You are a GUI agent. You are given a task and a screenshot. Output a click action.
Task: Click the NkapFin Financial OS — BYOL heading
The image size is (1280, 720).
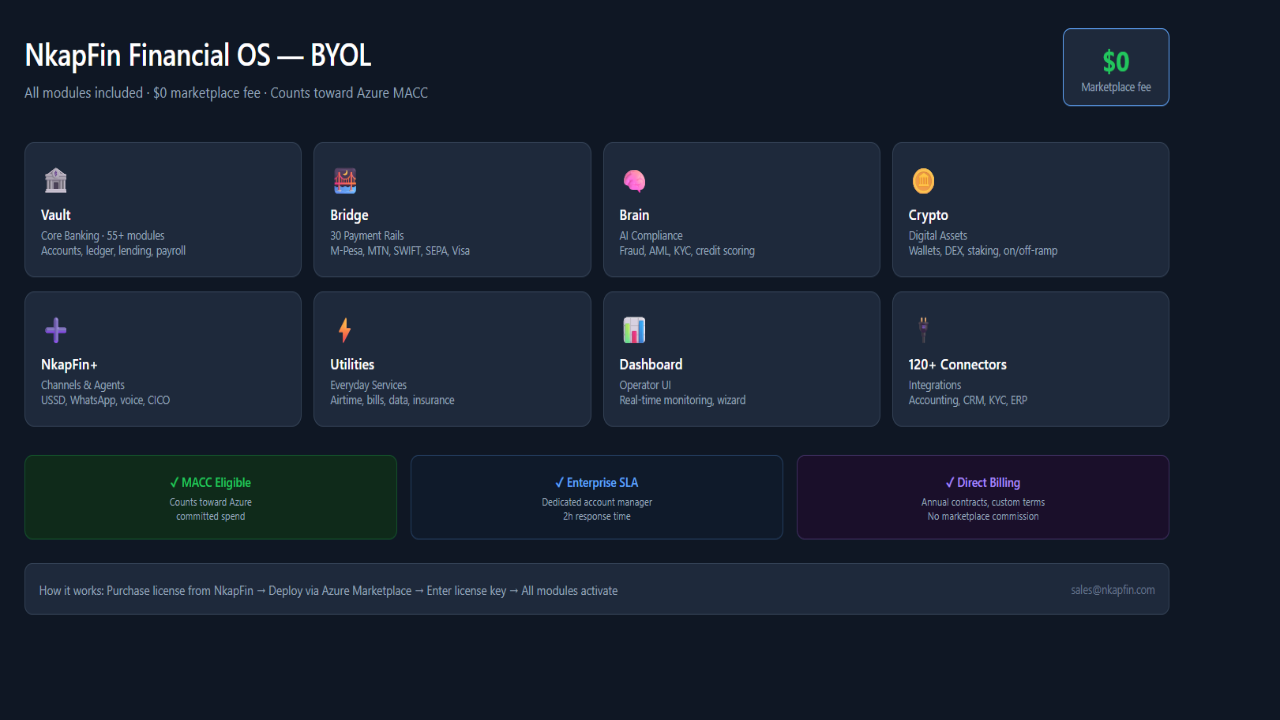click(x=198, y=55)
